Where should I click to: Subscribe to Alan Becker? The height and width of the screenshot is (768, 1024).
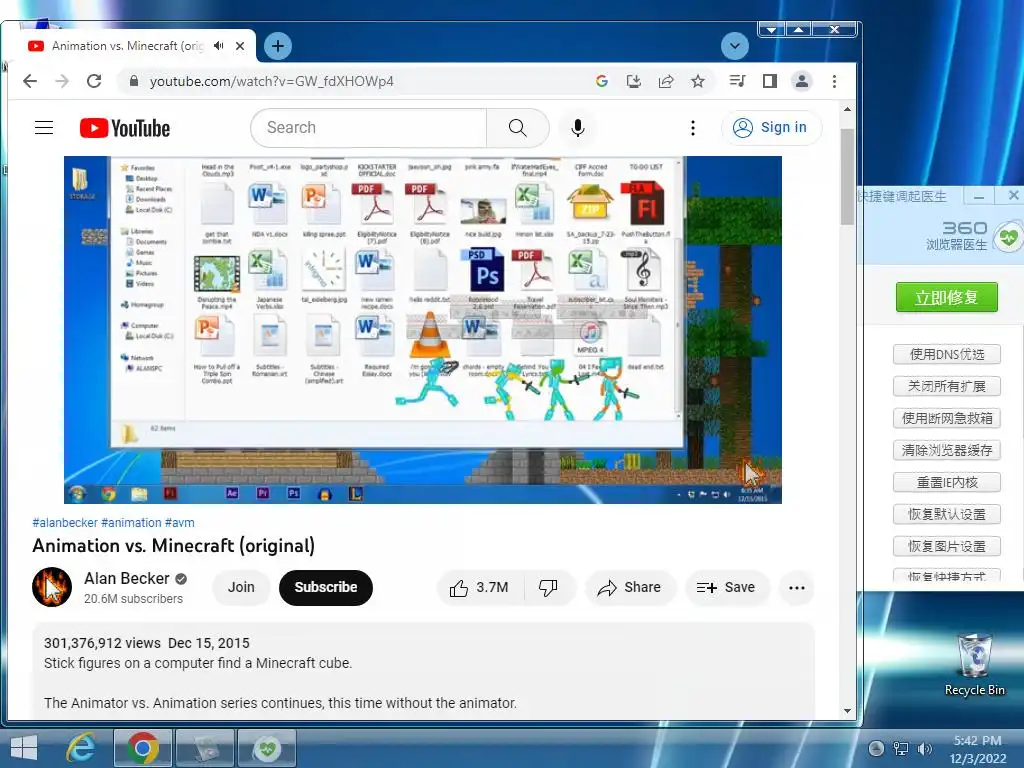pos(325,587)
